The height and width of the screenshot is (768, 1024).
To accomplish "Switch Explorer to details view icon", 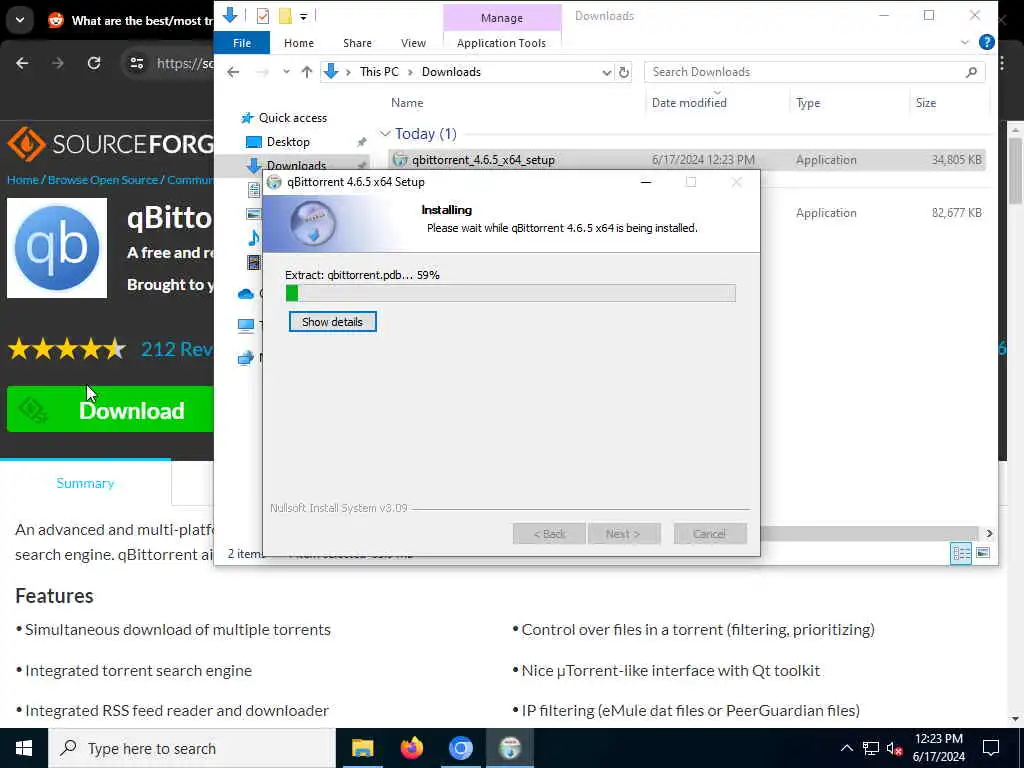I will coord(961,553).
